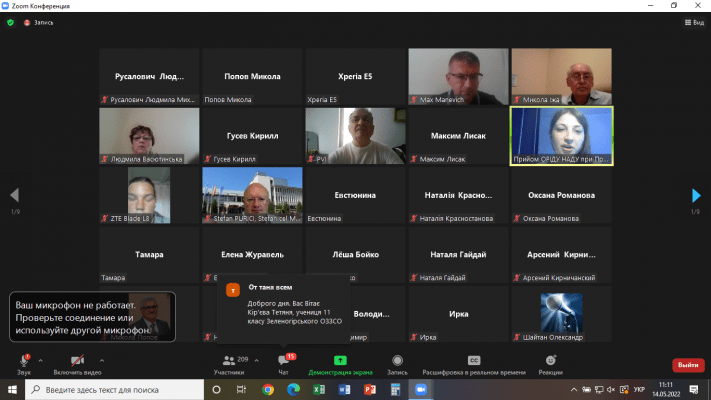711x400 pixels.
Task: Click the Арсений Кирничанский participant tile
Action: click(x=561, y=255)
